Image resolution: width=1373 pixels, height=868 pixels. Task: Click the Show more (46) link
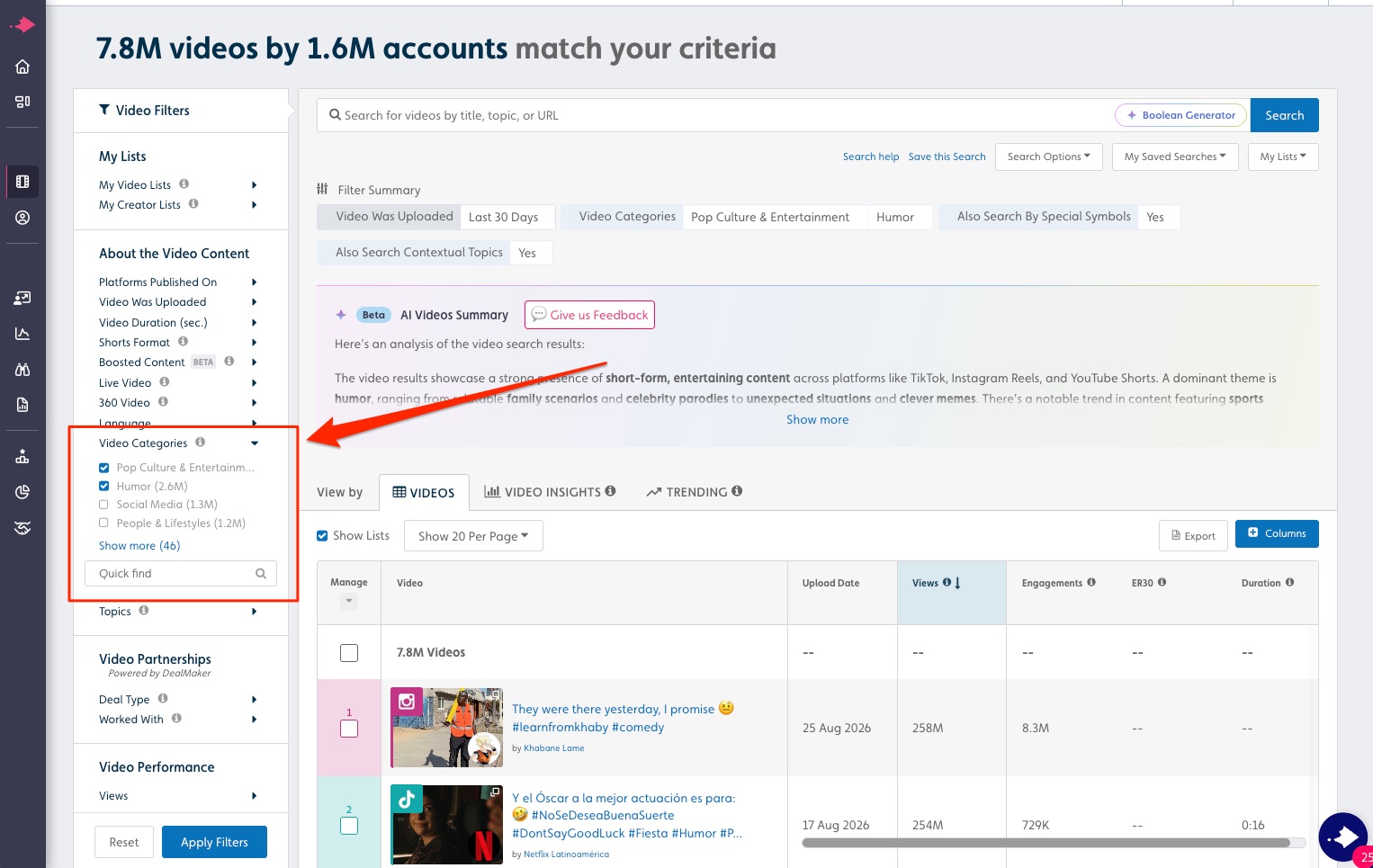(139, 546)
